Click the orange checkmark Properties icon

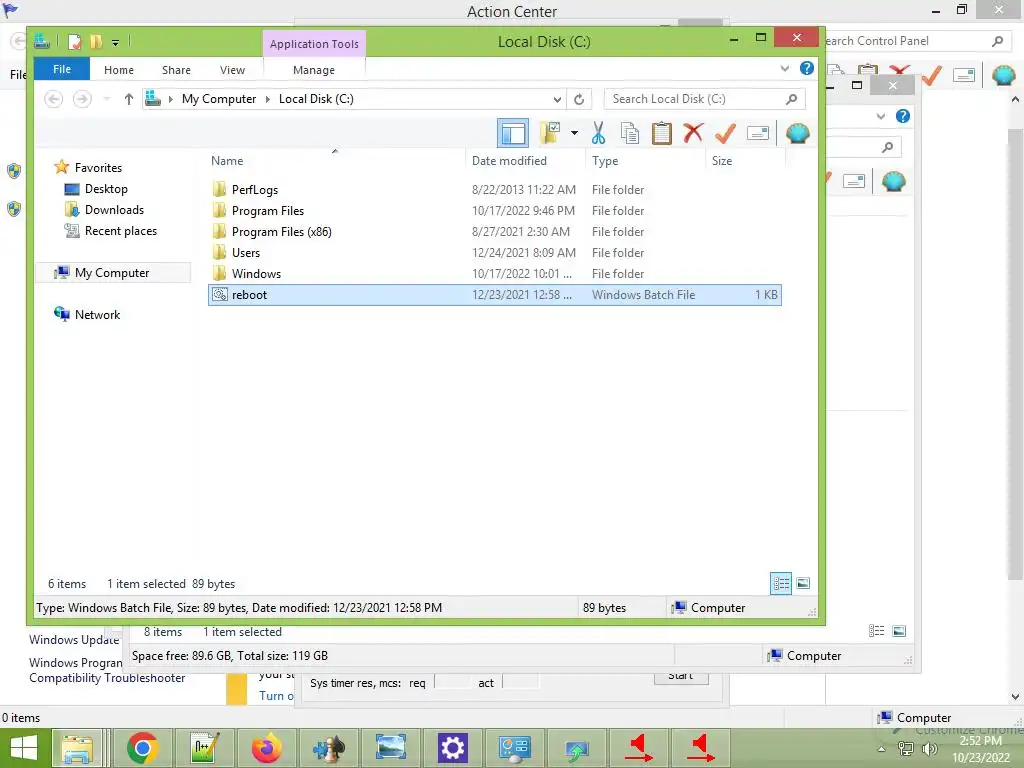pos(725,133)
